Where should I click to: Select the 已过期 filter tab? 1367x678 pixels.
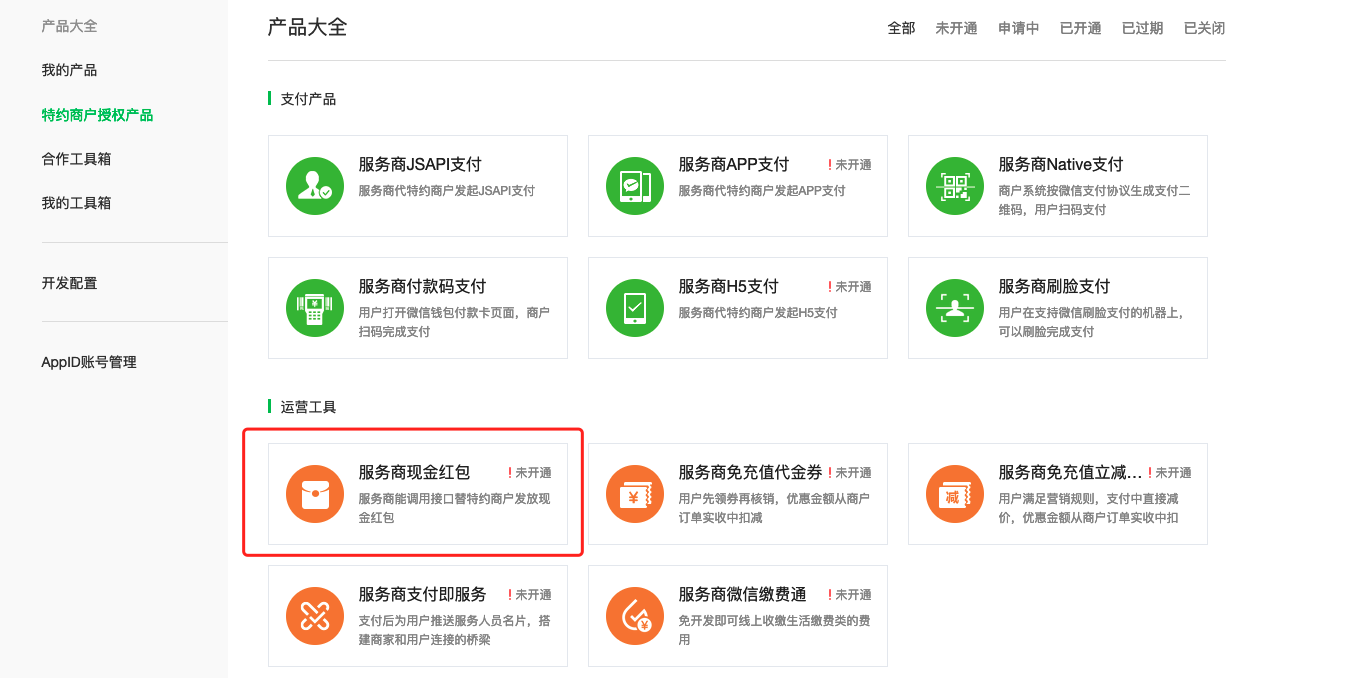tap(1142, 28)
